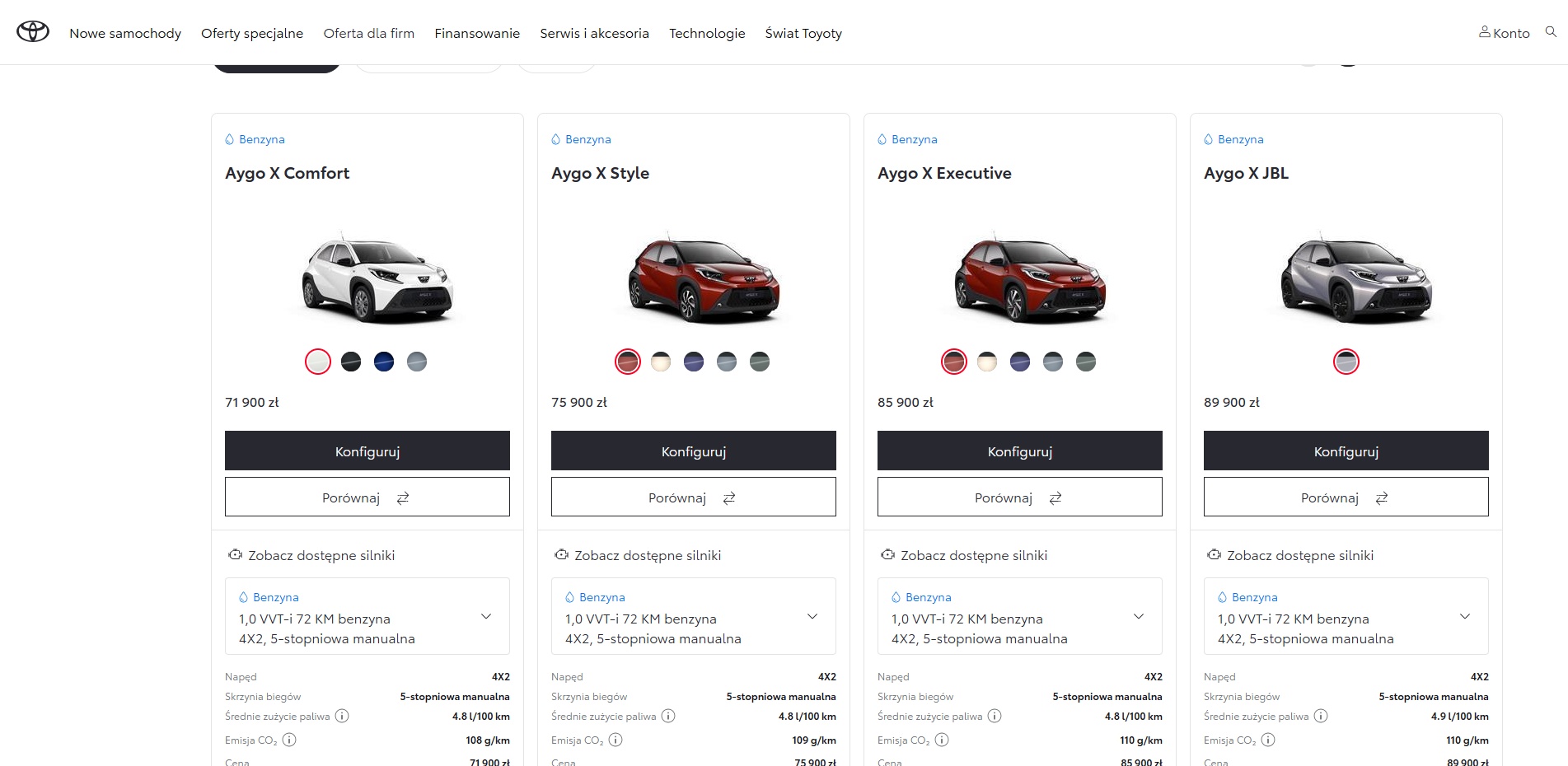Click Benzyna fuel drop icon atop Style card
The image size is (1568, 766).
[556, 139]
